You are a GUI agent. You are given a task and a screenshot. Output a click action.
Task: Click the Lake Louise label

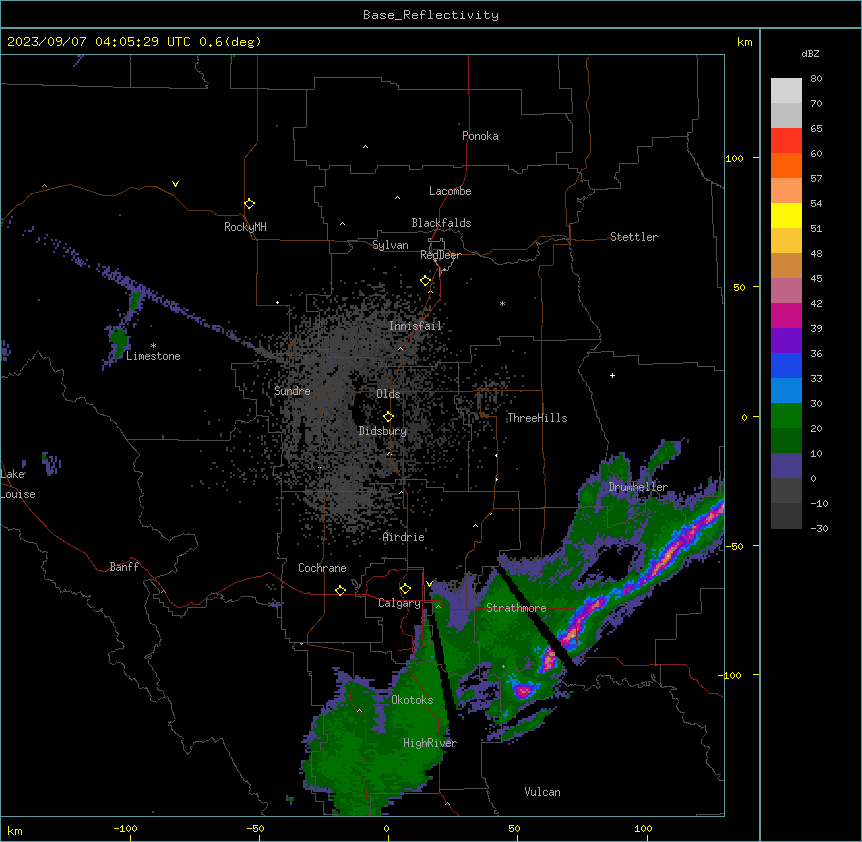(x=18, y=484)
